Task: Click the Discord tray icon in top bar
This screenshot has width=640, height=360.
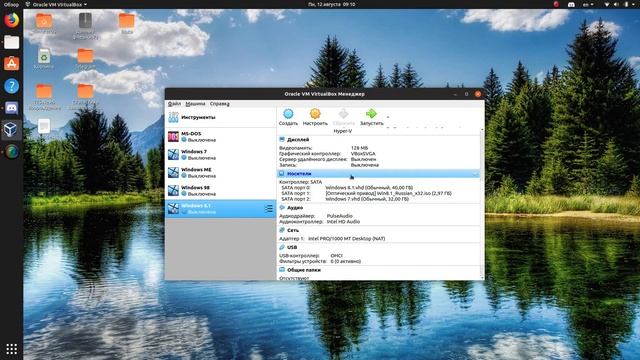Action: (571, 4)
